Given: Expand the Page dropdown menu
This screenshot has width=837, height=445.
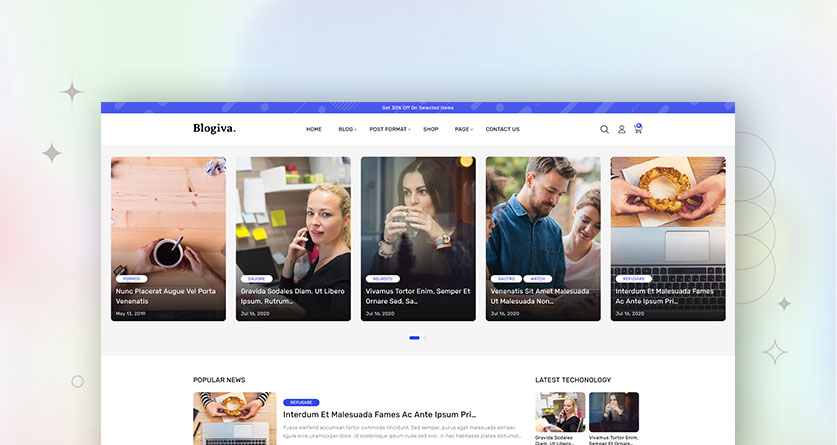Looking at the screenshot, I should 462,129.
